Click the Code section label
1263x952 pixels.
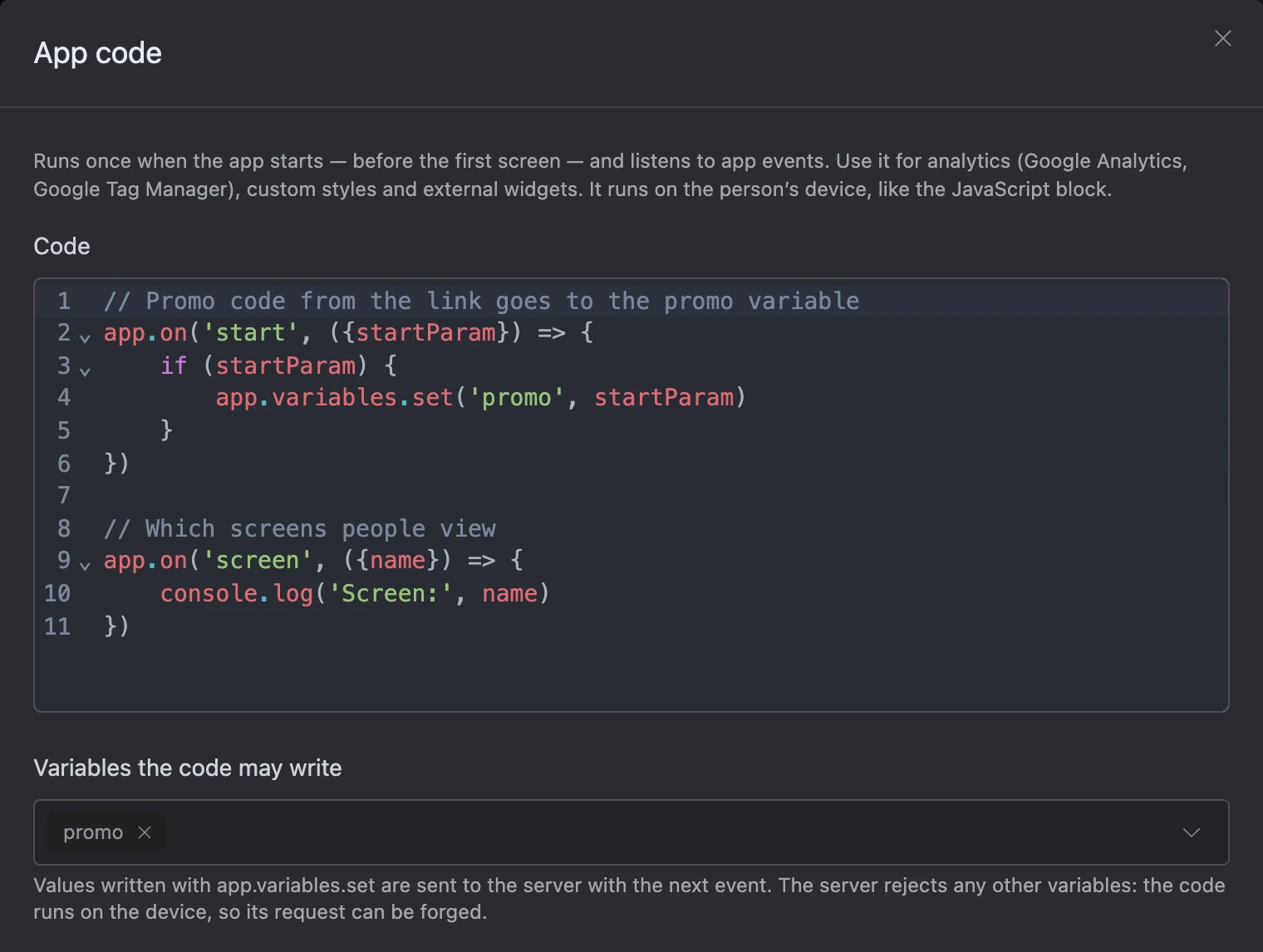(x=61, y=247)
